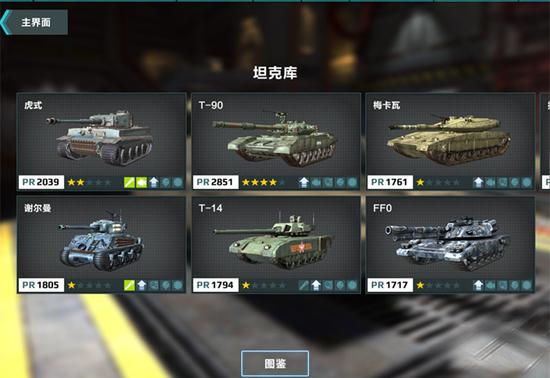Viewport: 550px width, 378px height.
Task: Pick the FF0 tank card
Action: [450, 244]
